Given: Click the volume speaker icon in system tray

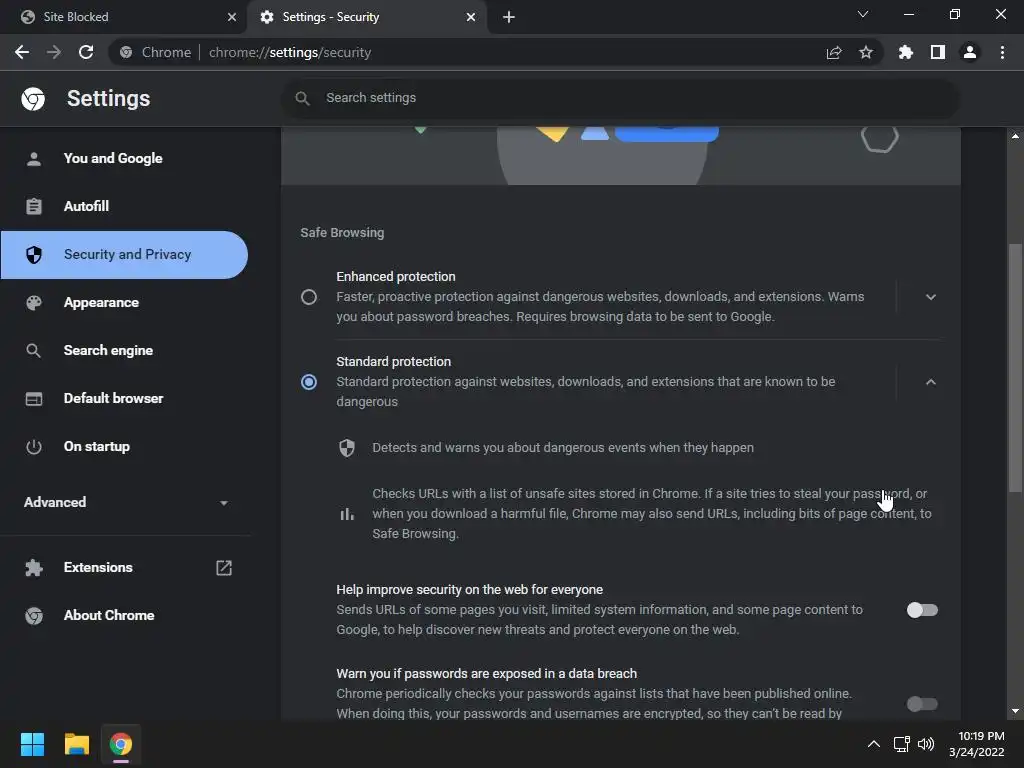Looking at the screenshot, I should [926, 744].
